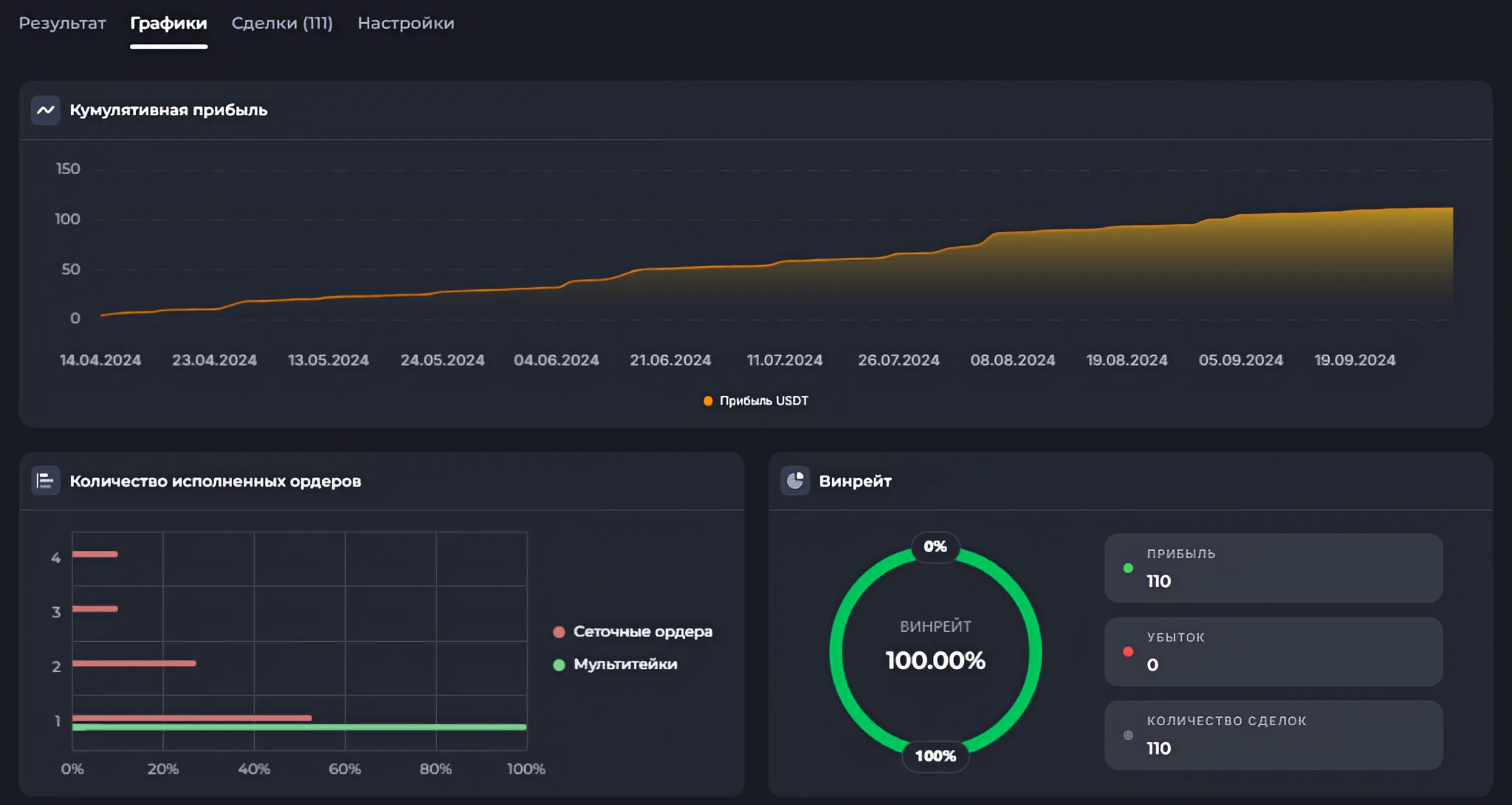
Task: Select the active Графики tab
Action: click(168, 23)
